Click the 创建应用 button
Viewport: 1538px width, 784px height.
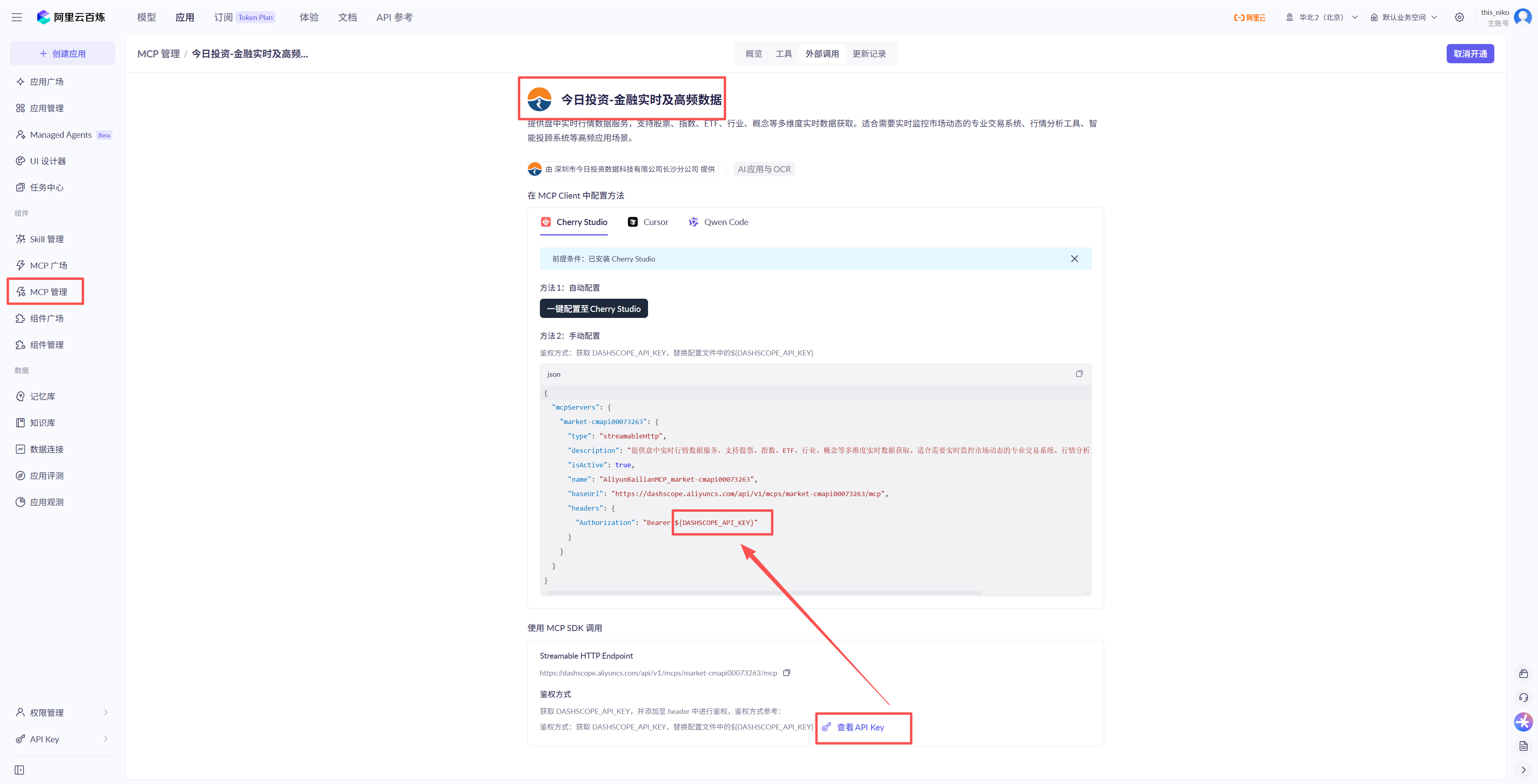point(62,54)
